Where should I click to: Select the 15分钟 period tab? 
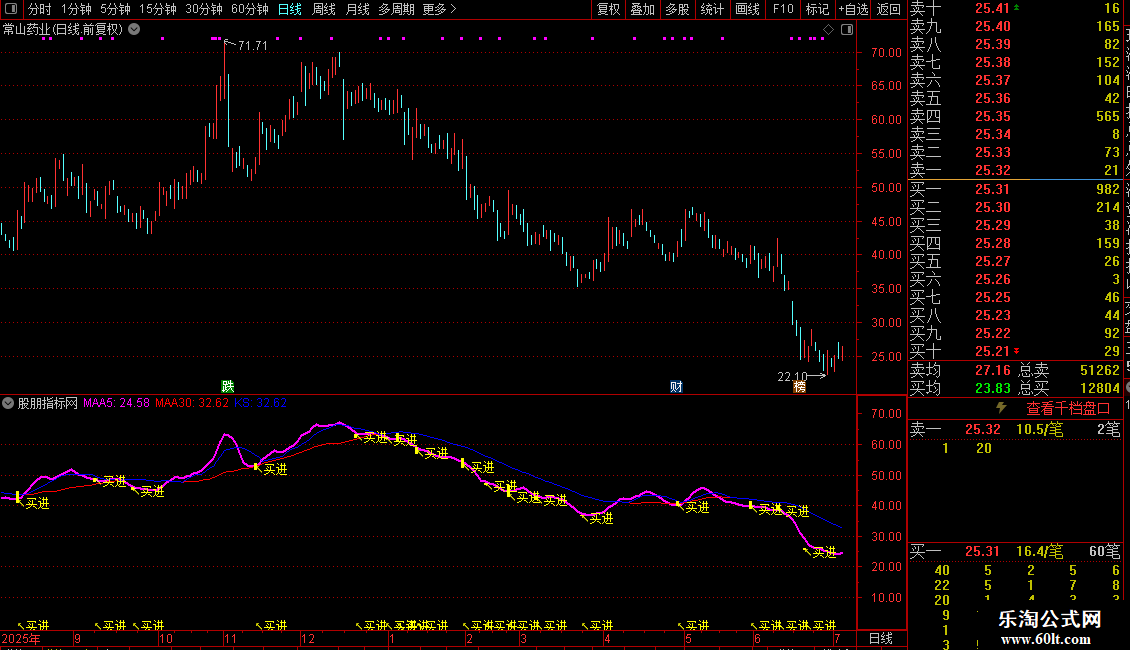(157, 9)
